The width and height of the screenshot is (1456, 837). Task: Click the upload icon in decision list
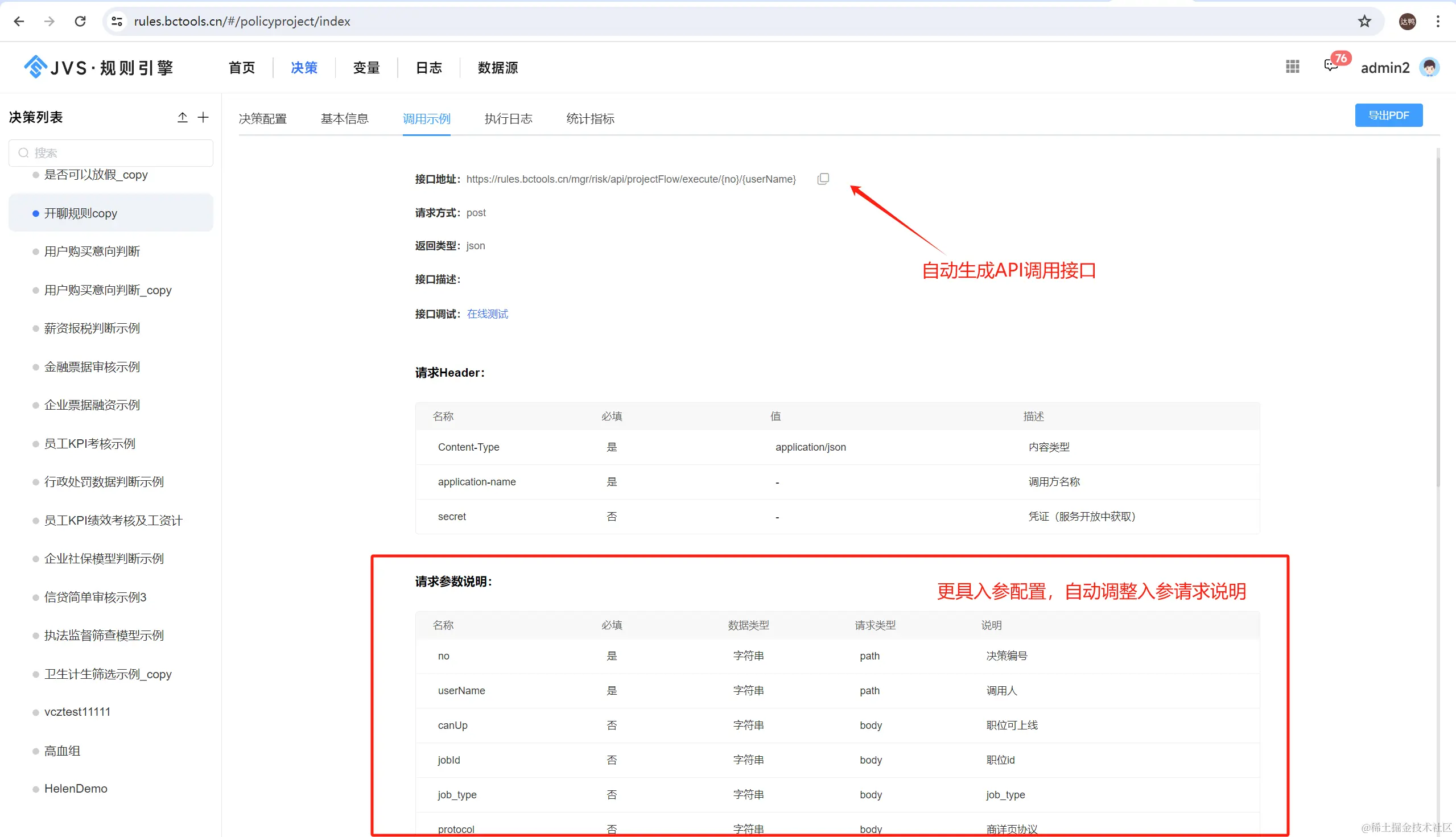coord(182,117)
